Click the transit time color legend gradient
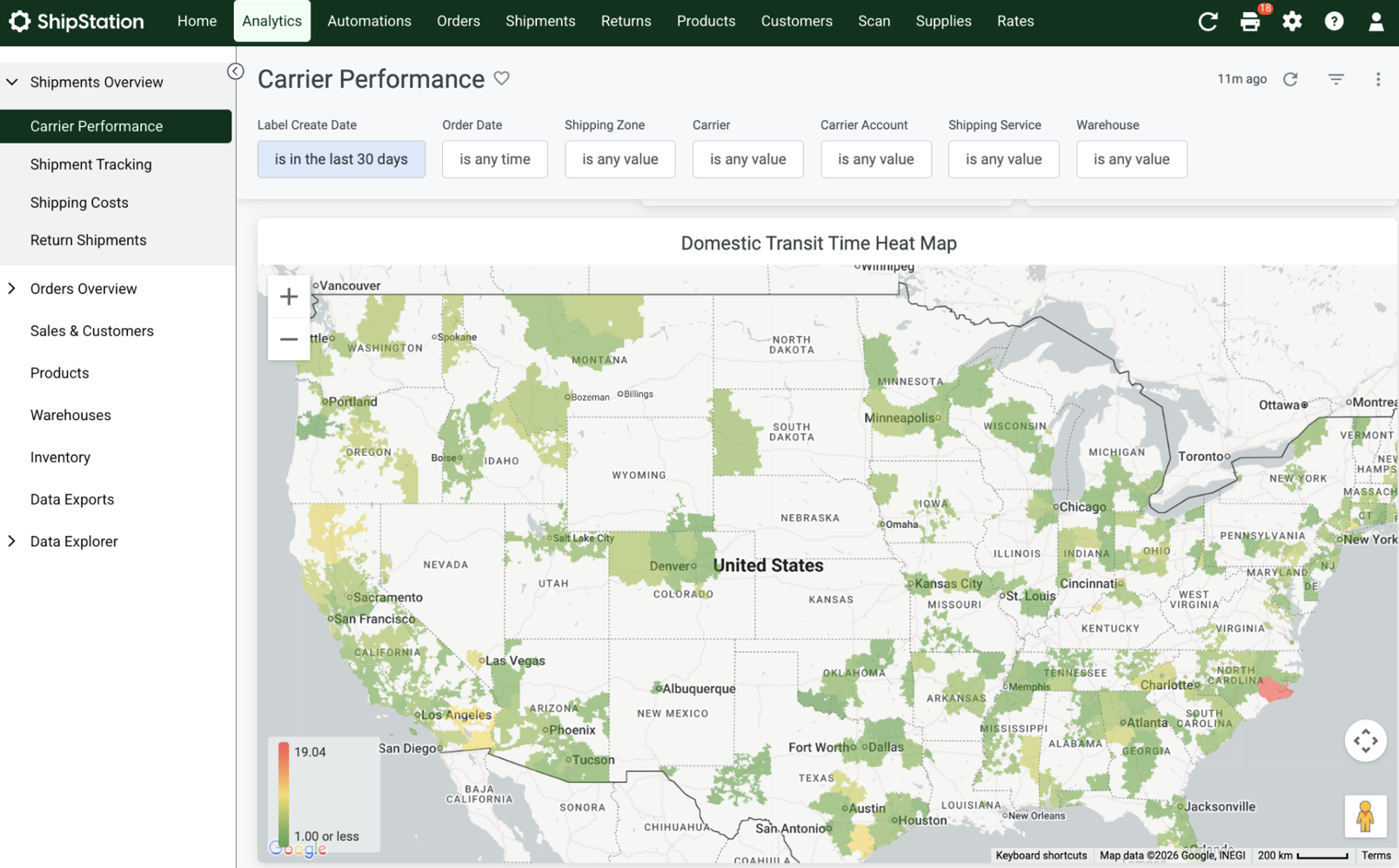This screenshot has width=1399, height=868. pos(284,793)
